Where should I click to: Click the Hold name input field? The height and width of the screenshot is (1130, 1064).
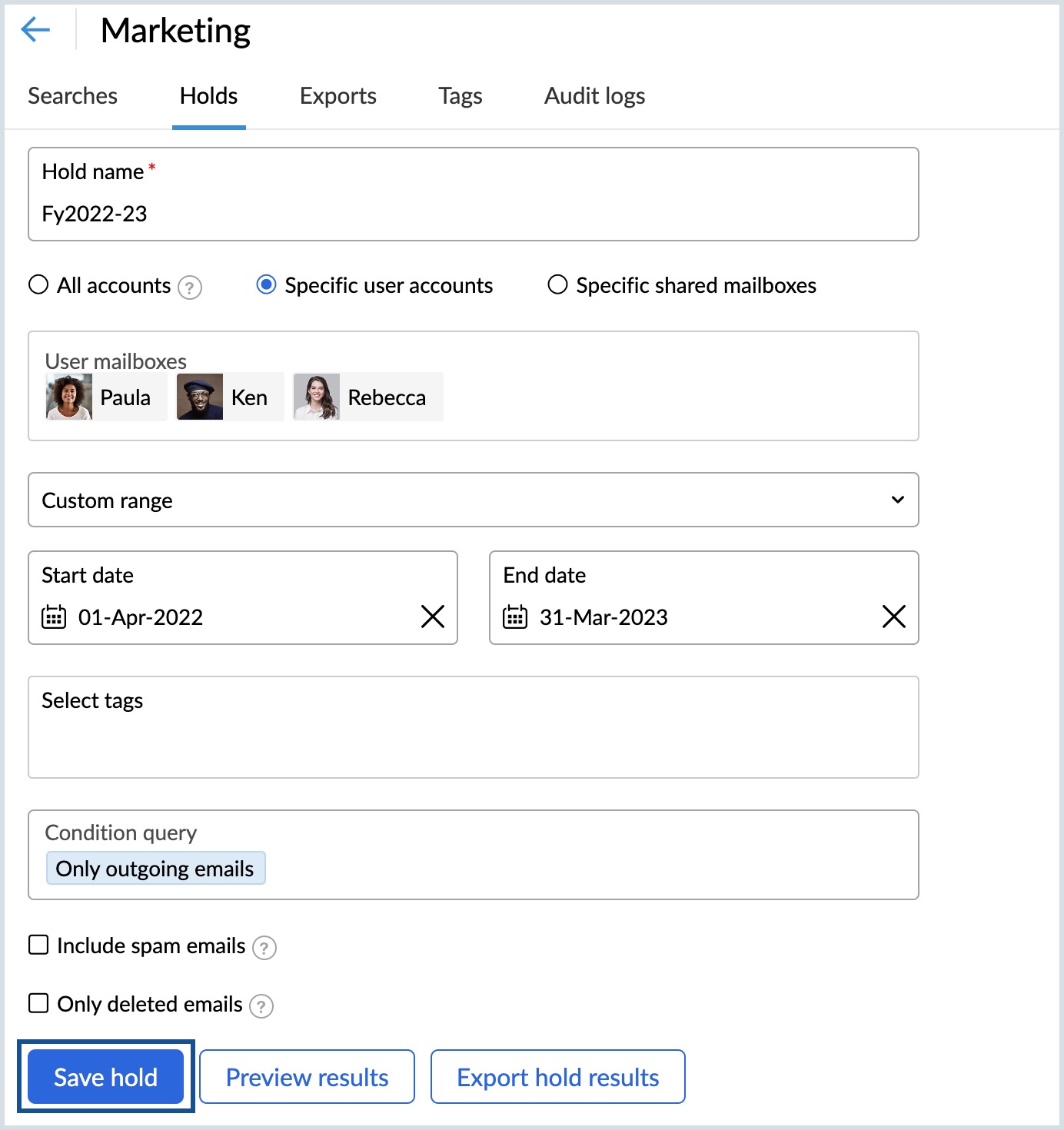coord(473,214)
